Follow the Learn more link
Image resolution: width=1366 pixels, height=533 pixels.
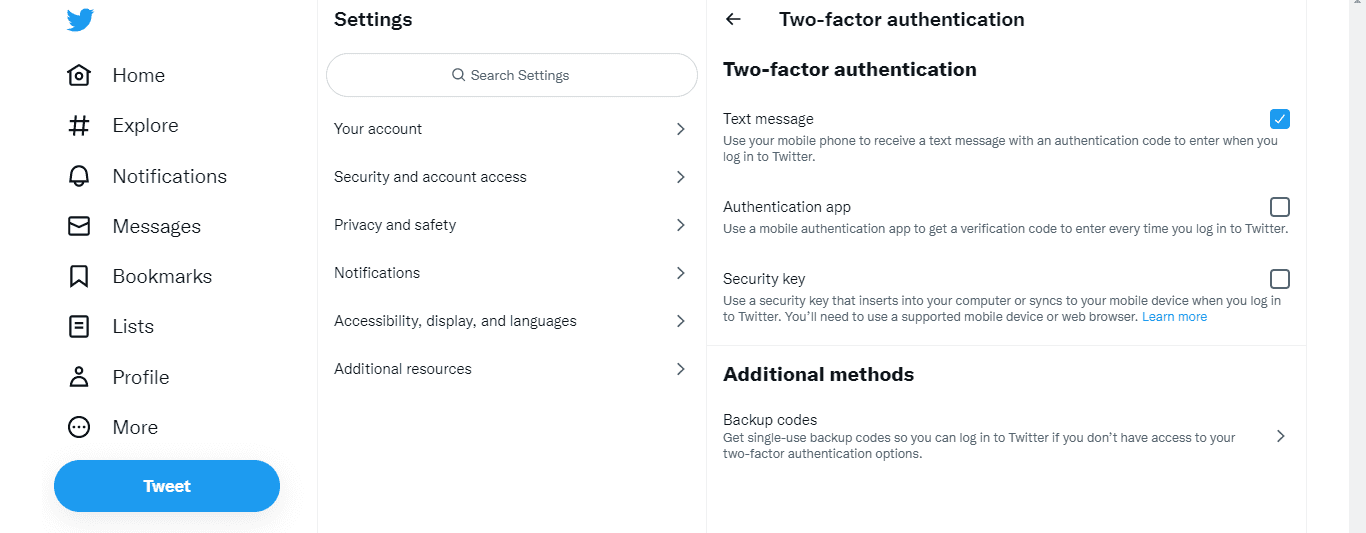[x=1174, y=317]
